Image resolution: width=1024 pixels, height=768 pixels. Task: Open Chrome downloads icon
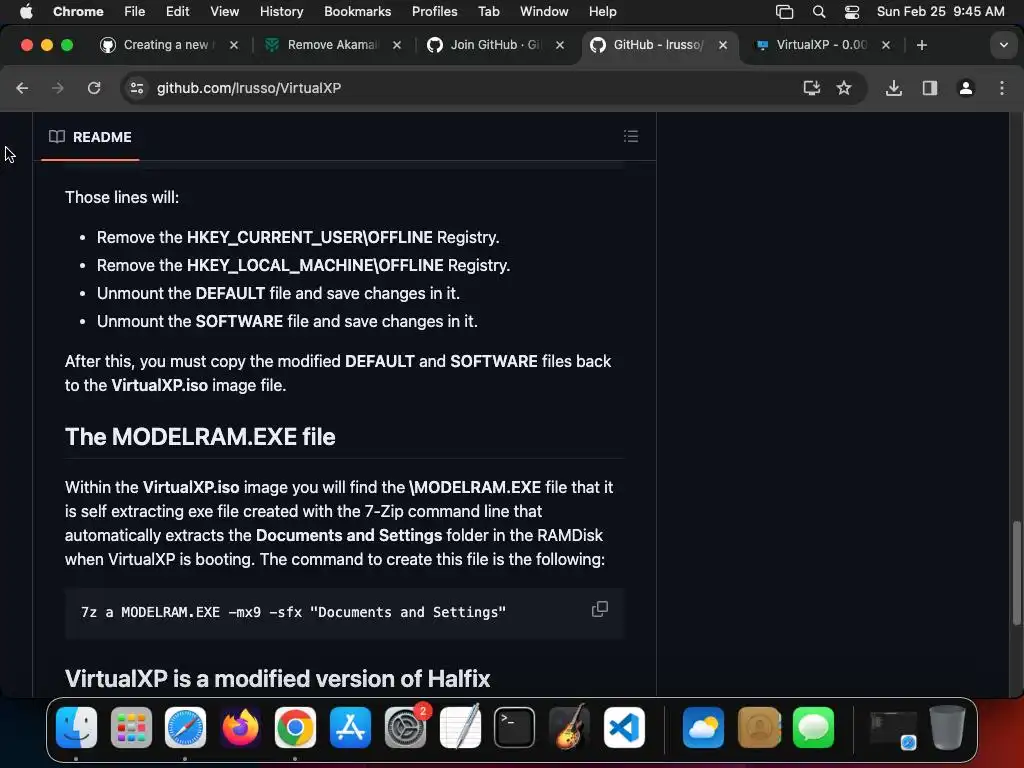(x=894, y=88)
